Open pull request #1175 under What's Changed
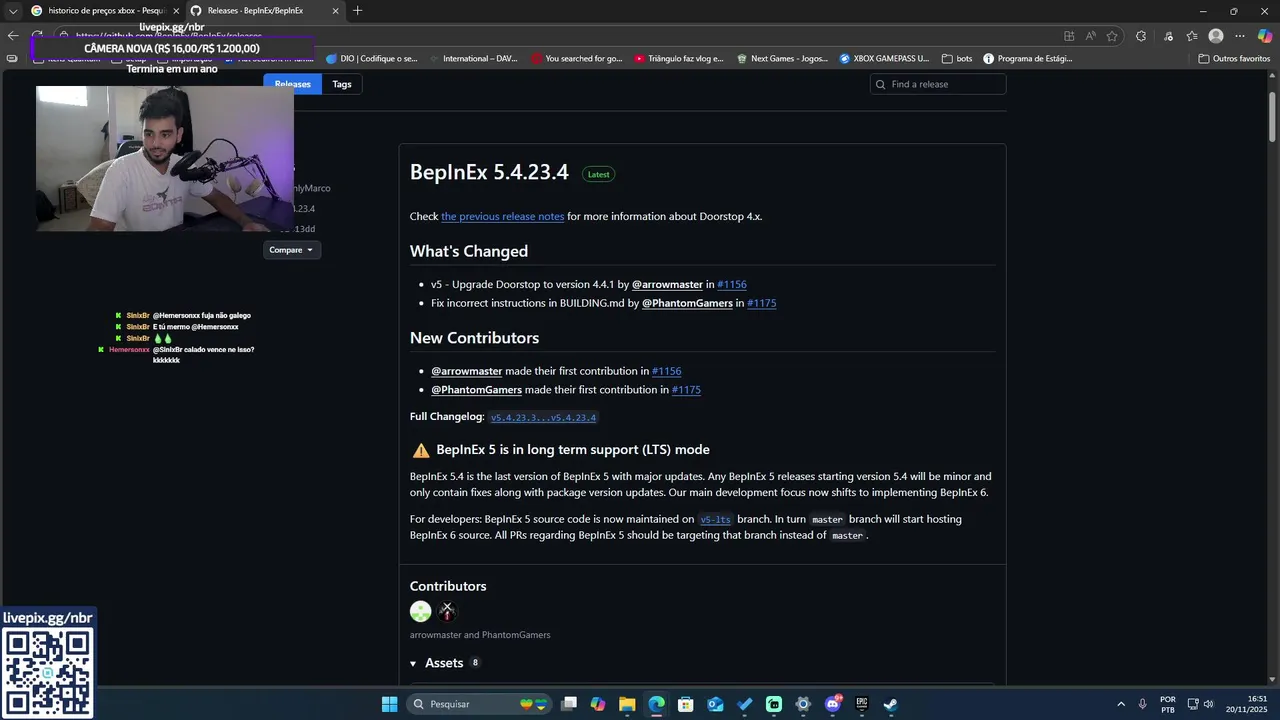 tap(761, 303)
